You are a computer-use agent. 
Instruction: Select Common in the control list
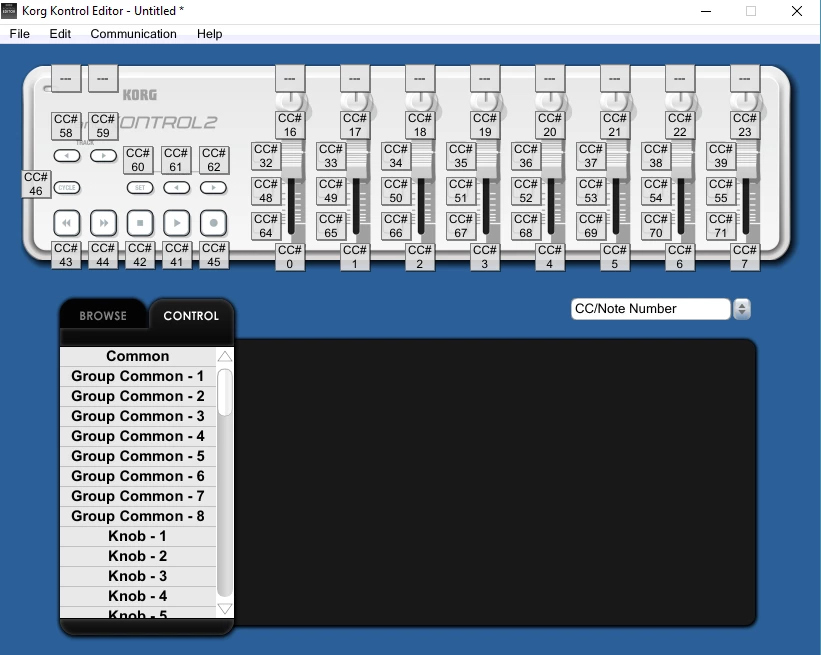[138, 356]
